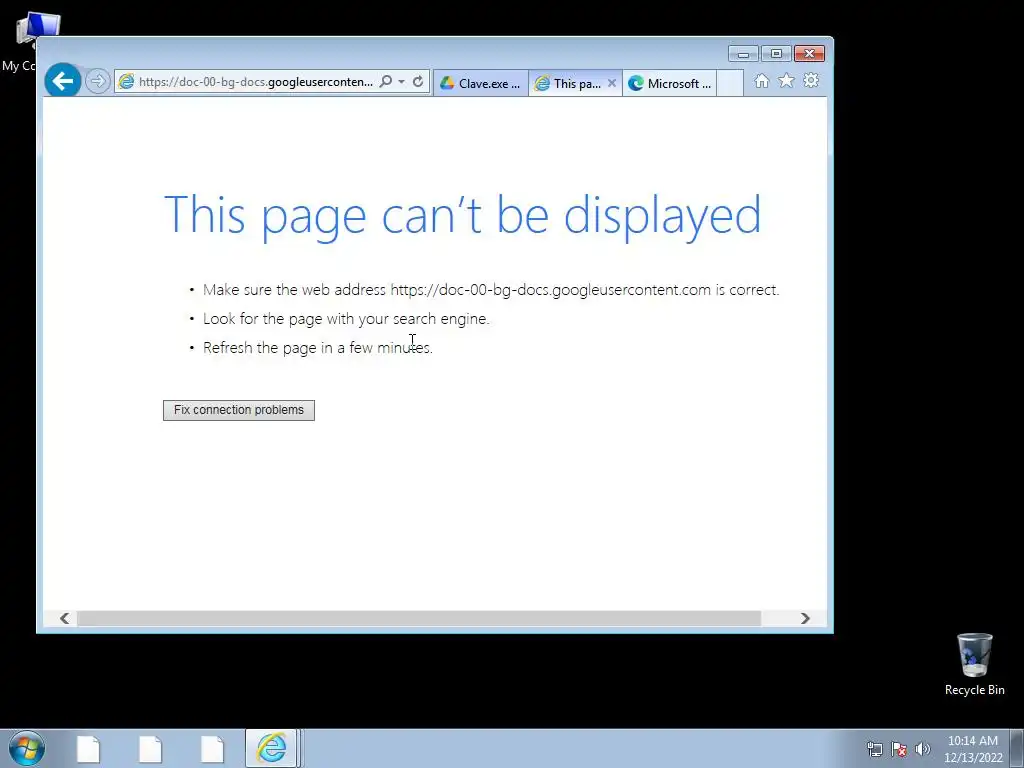The image size is (1024, 768).
Task: Click the horizontal scrollbar thumb
Action: 419,618
